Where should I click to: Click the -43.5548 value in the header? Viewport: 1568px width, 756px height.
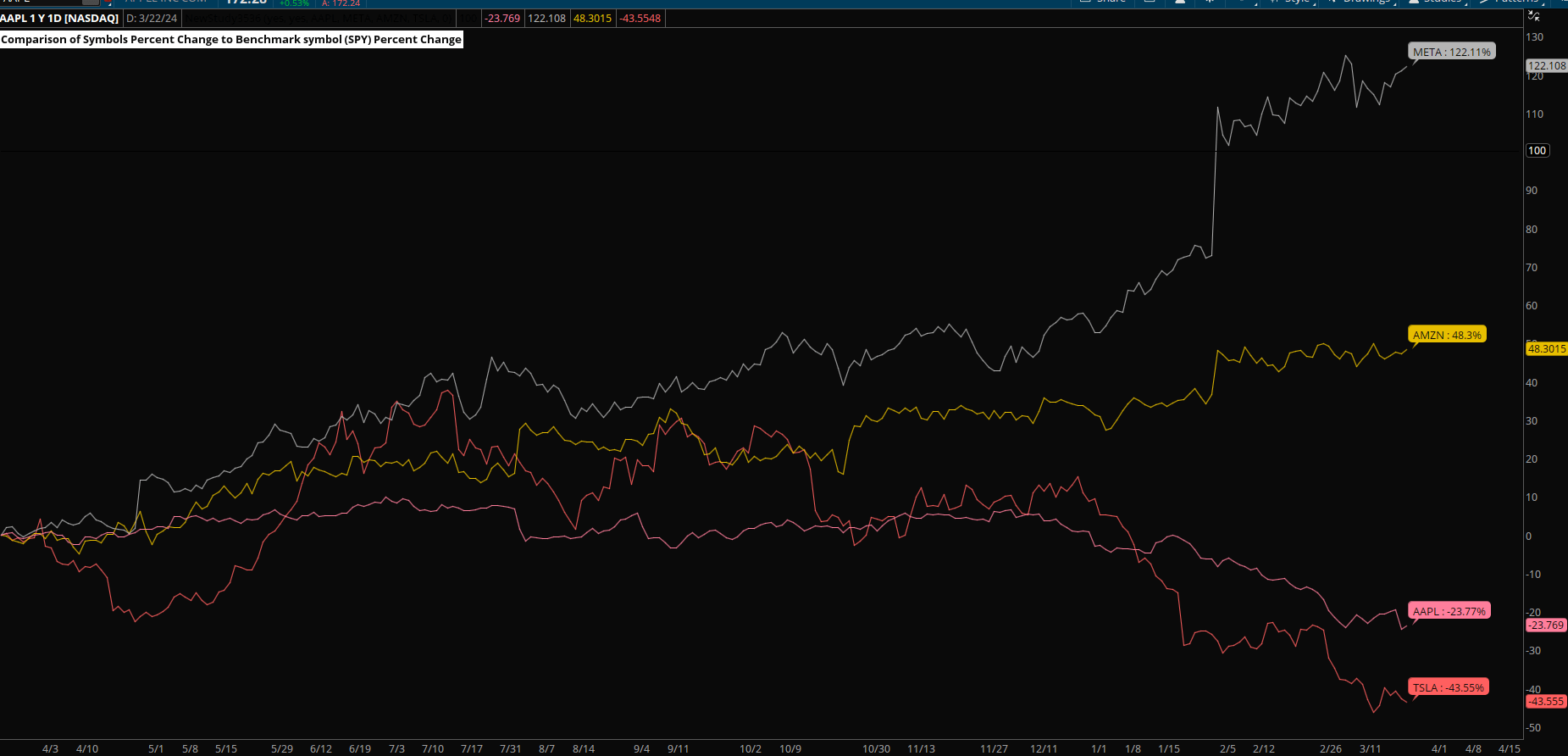click(640, 18)
